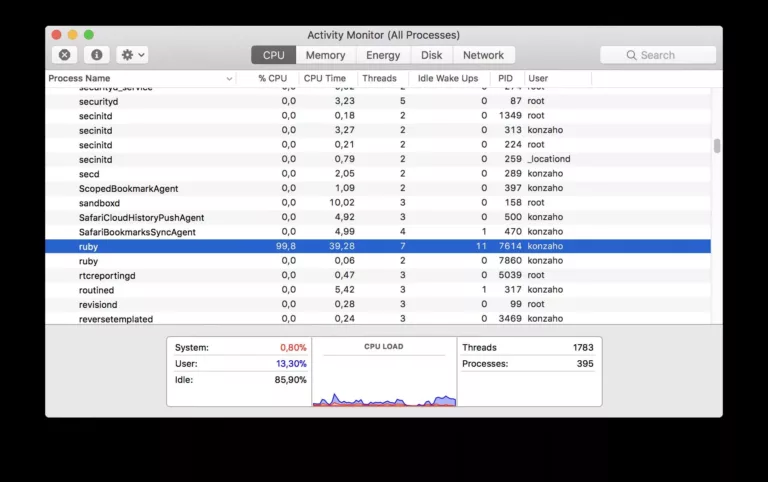Viewport: 768px width, 482px height.
Task: Focus the Search input field
Action: [x=658, y=55]
